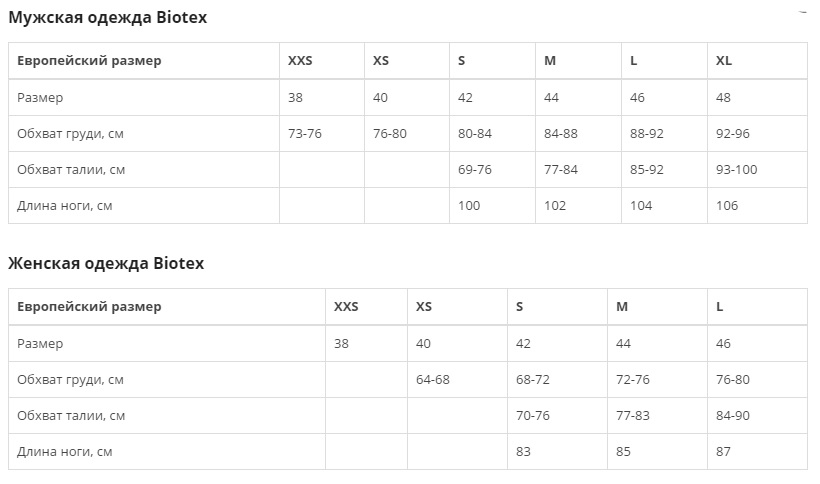820x484 pixels.
Task: Click the leg length value 83
Action: click(524, 452)
